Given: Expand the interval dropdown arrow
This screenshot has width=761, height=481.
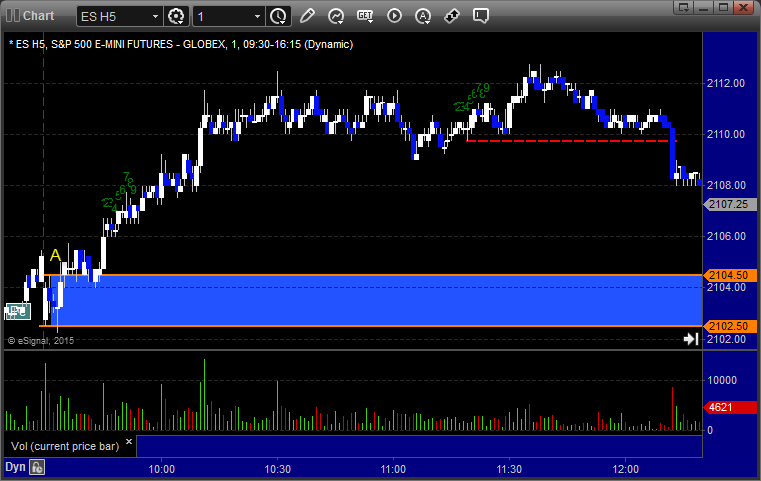Looking at the screenshot, I should tap(258, 17).
